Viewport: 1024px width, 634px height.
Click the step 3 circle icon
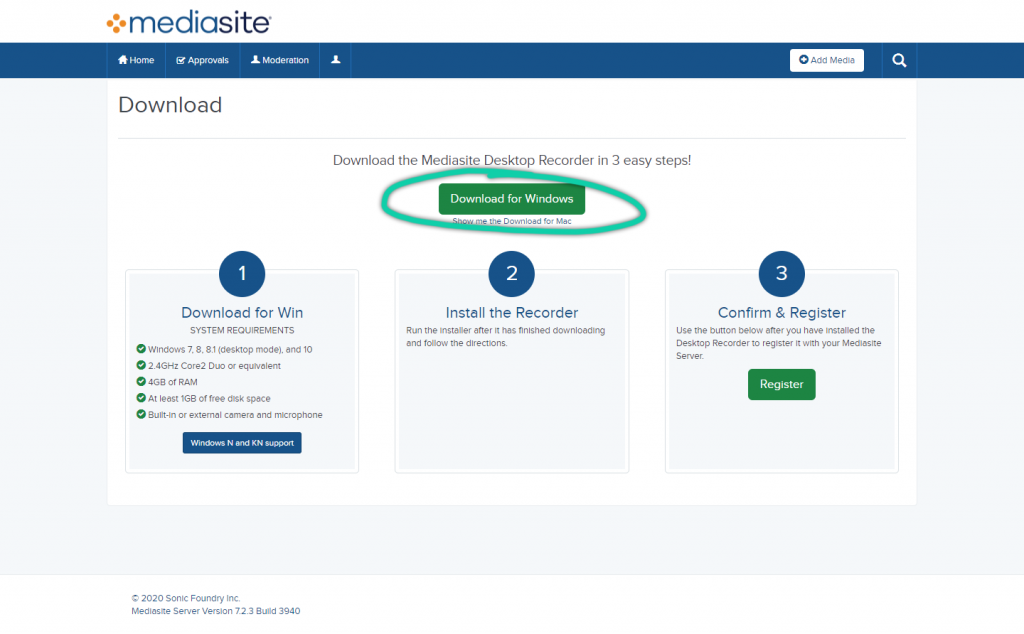(x=781, y=273)
